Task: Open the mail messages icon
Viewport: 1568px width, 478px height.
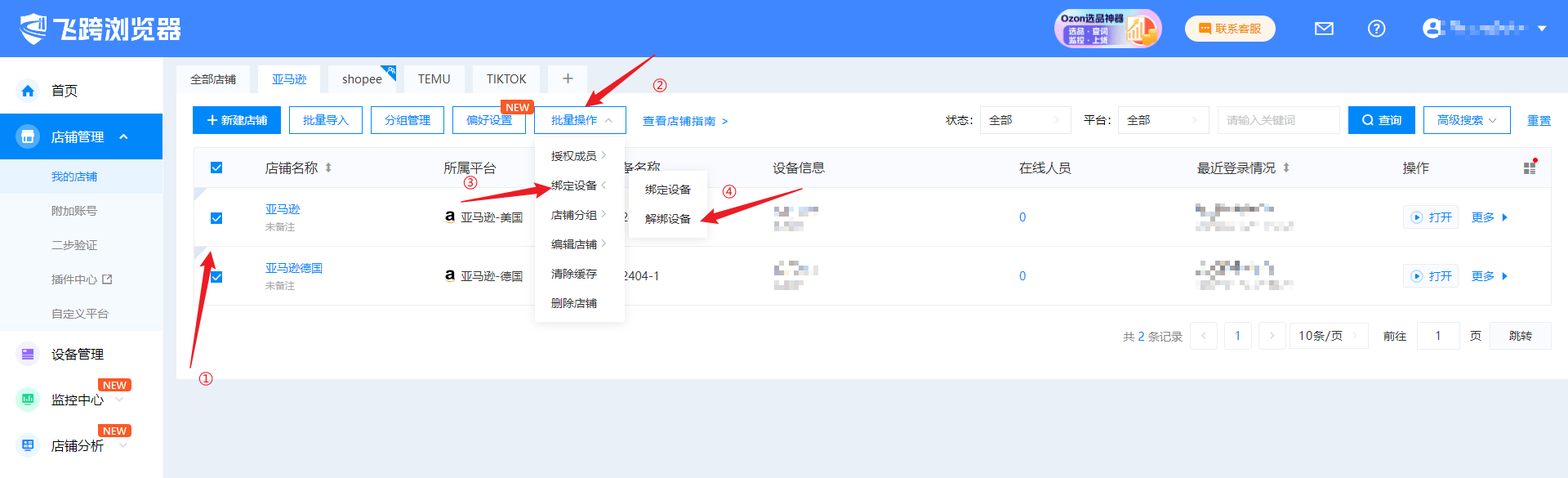Action: pos(1324,29)
